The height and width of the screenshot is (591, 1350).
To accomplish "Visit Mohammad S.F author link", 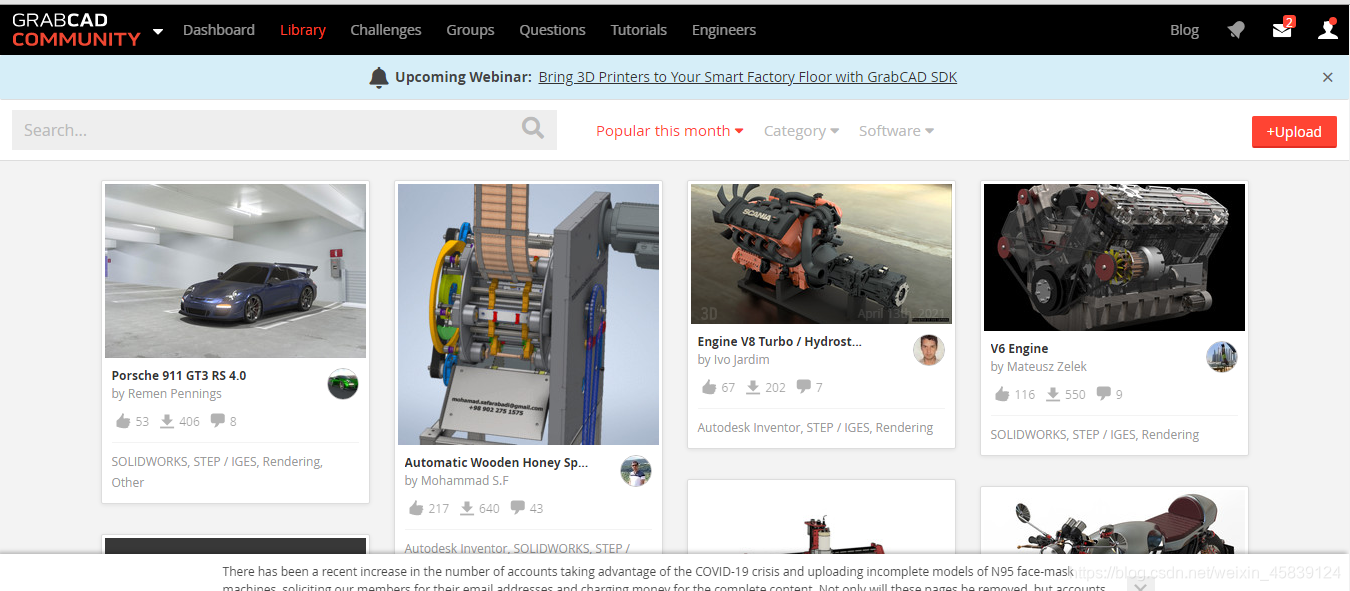I will click(464, 481).
